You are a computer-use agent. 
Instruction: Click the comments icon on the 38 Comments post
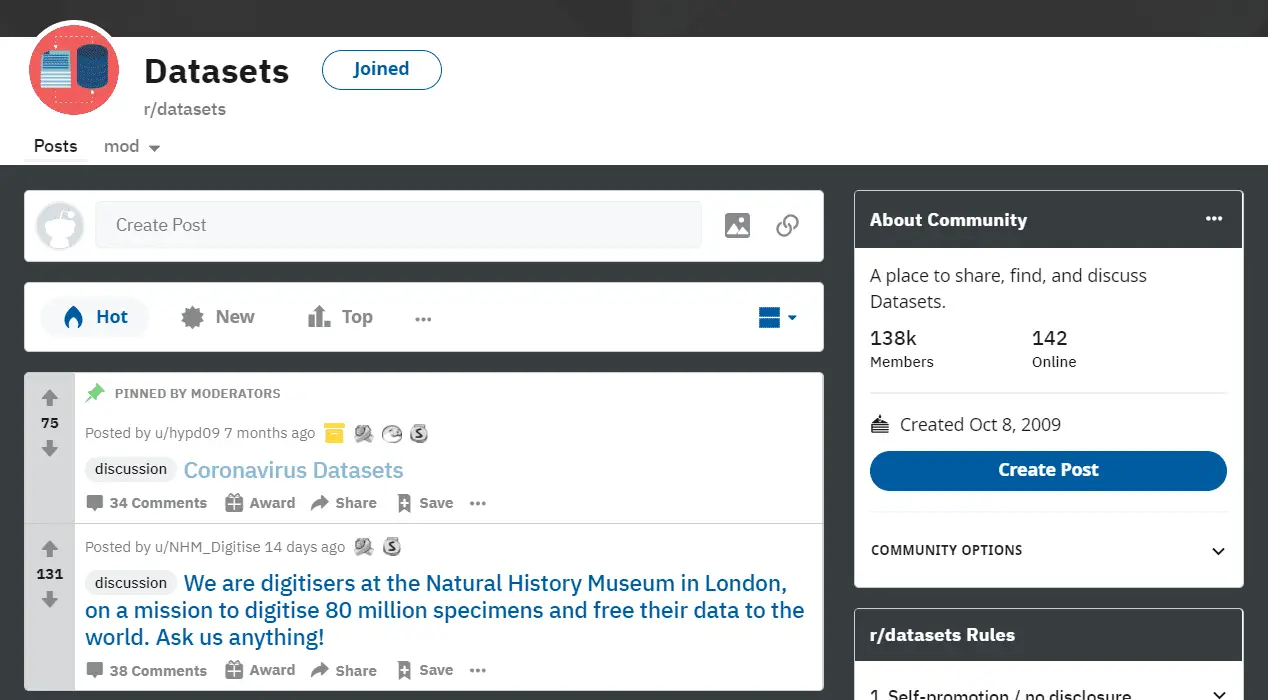(95, 670)
